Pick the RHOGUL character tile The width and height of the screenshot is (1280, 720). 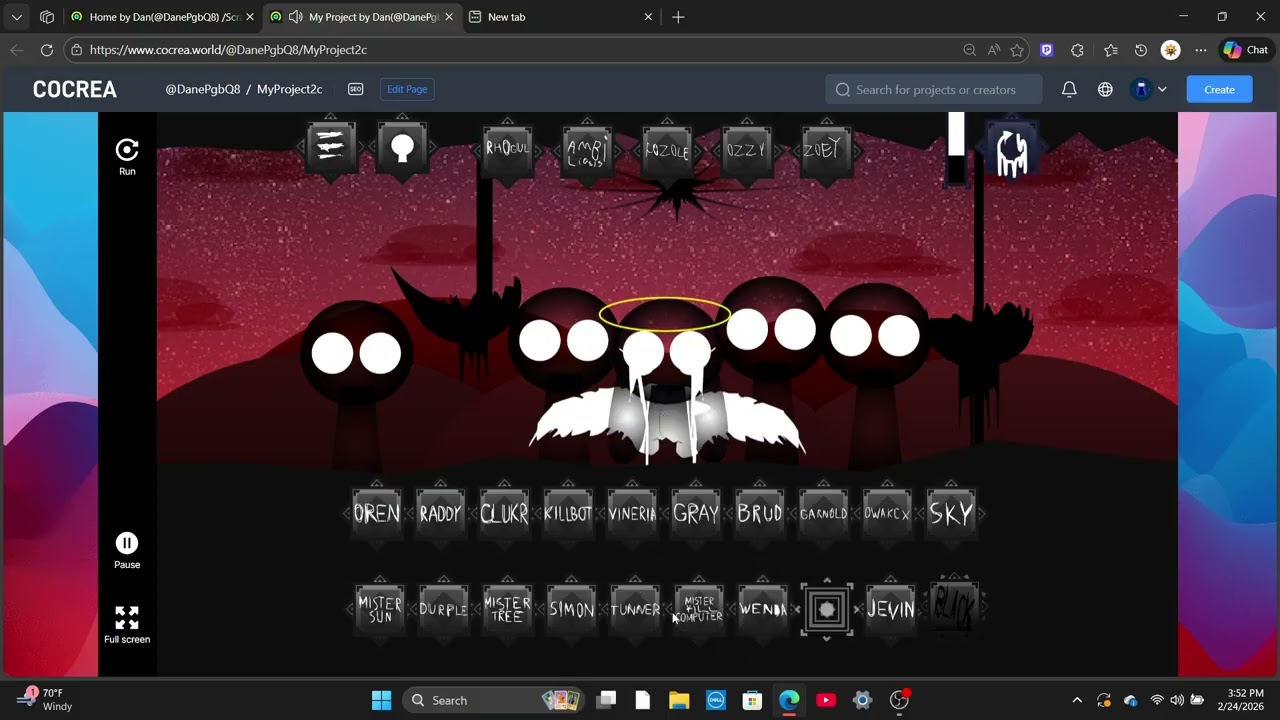coord(507,149)
